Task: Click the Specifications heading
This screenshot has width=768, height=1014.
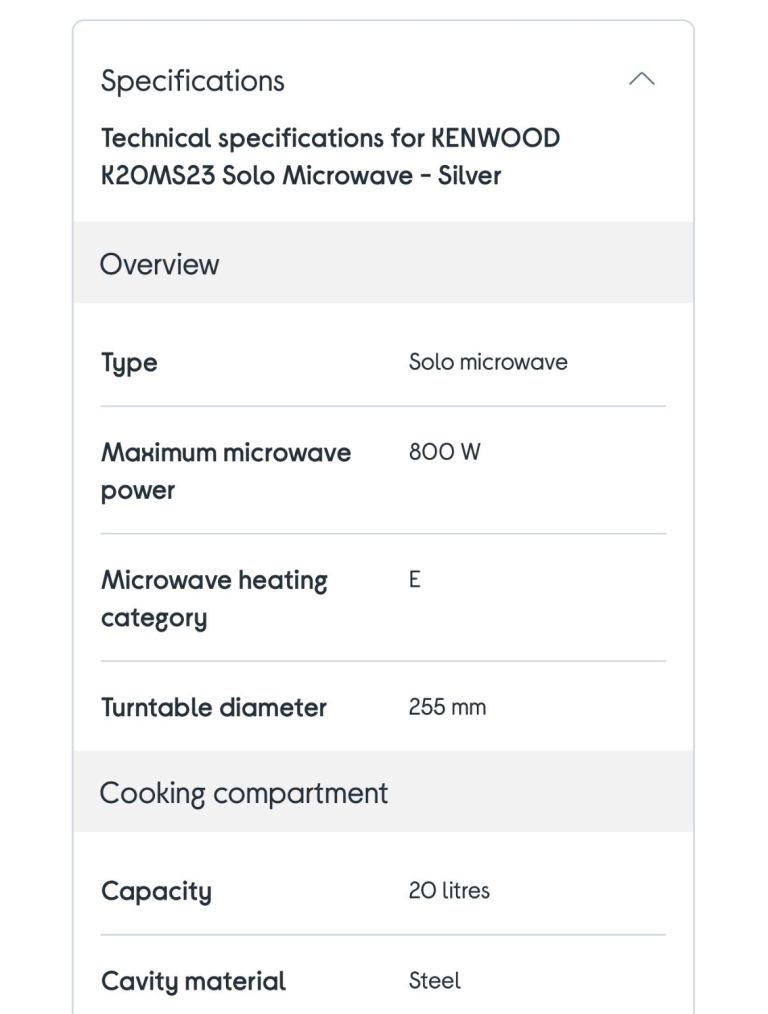Action: tap(193, 81)
